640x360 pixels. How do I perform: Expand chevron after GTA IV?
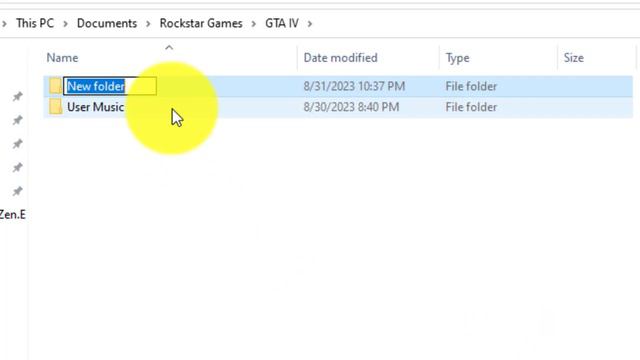tap(310, 24)
